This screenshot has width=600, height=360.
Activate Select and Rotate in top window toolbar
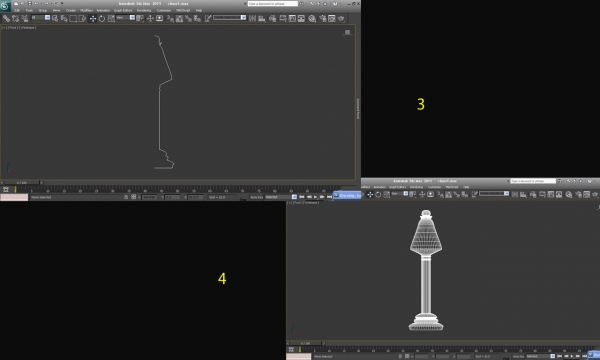point(102,18)
